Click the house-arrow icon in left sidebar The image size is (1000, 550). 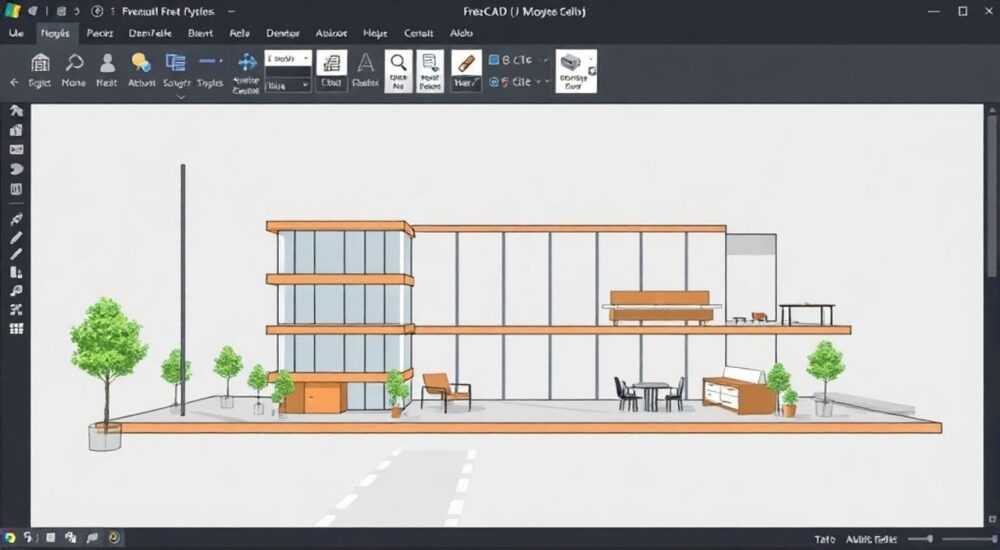coord(16,111)
